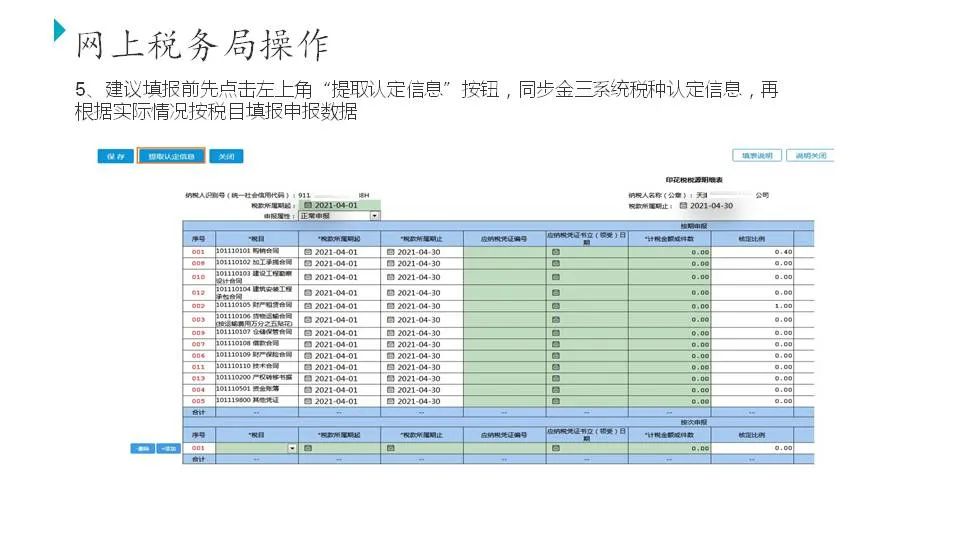Click the 说明关闭 button at top right
Viewport: 960px width, 540px height.
tap(811, 156)
